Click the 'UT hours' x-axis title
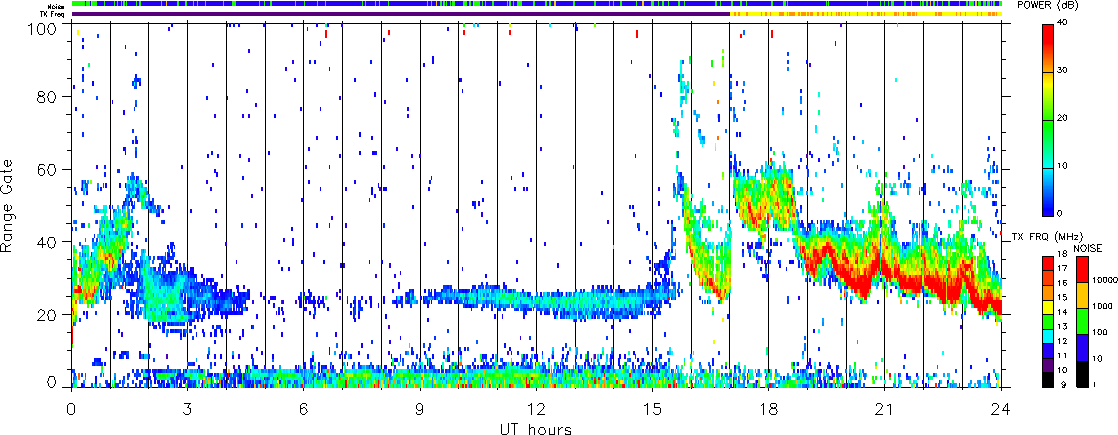The height and width of the screenshot is (435, 1118). coord(535,428)
